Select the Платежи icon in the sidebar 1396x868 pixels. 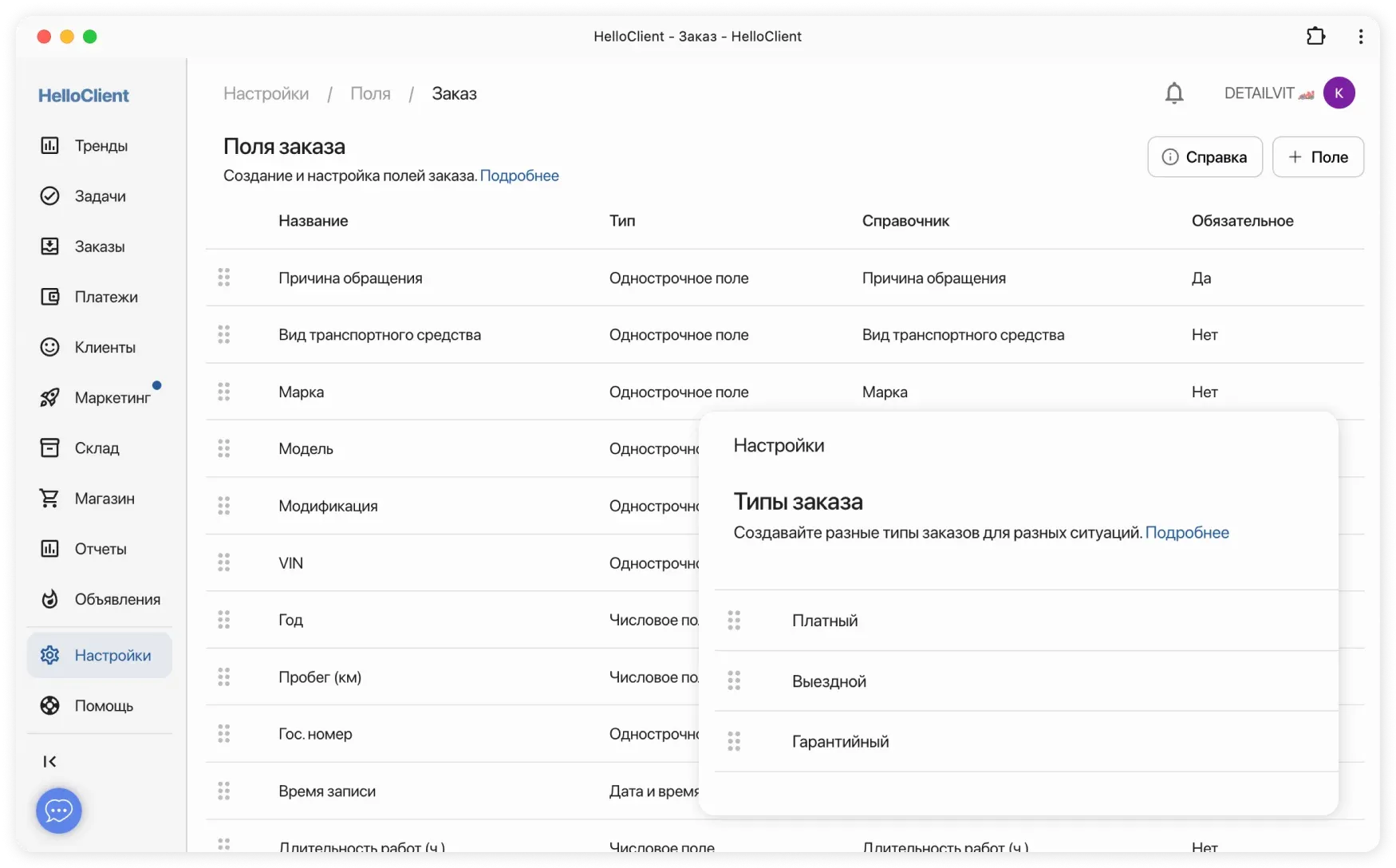click(x=49, y=296)
